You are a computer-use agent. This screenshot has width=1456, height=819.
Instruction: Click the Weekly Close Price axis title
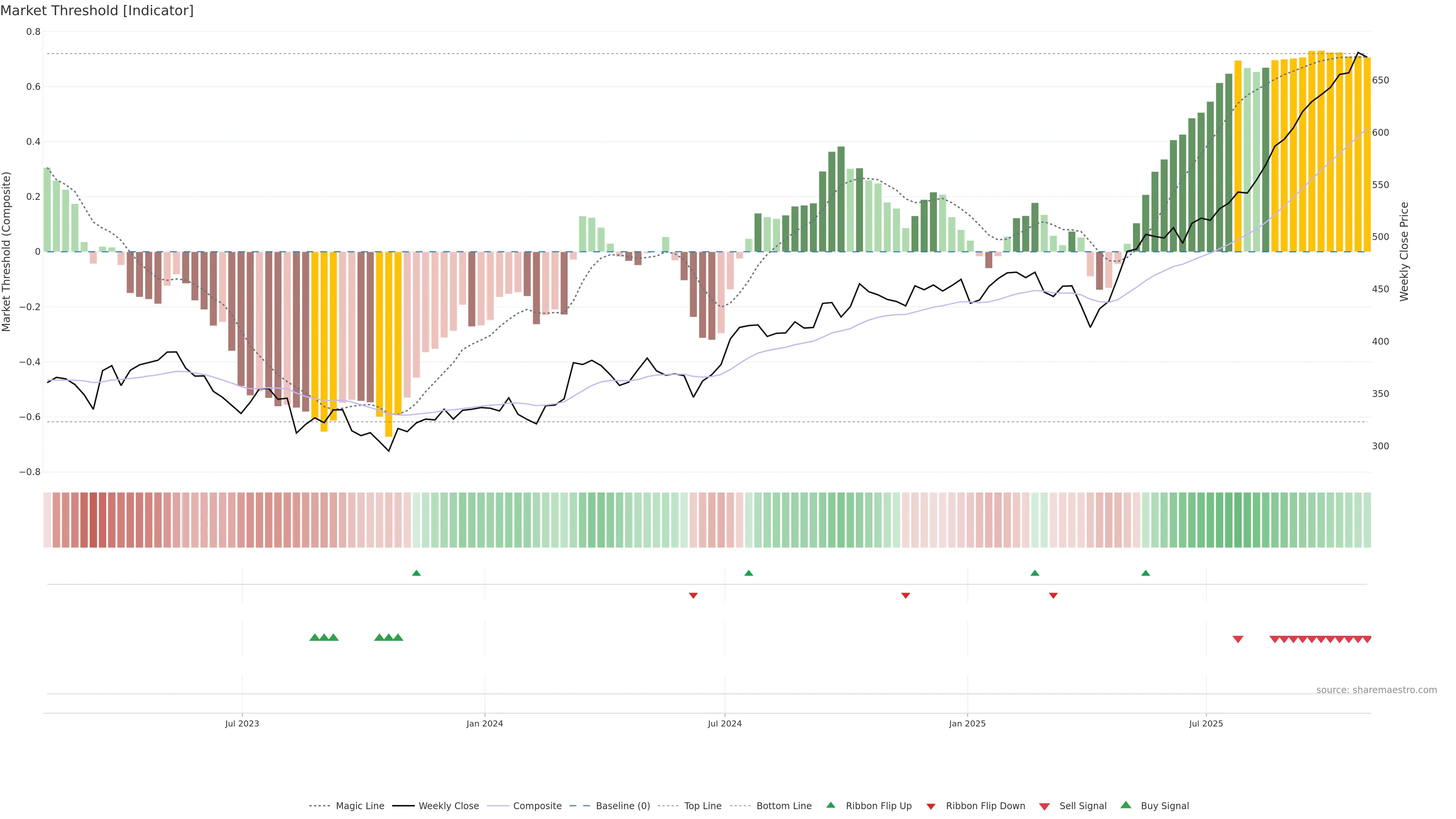[1404, 251]
